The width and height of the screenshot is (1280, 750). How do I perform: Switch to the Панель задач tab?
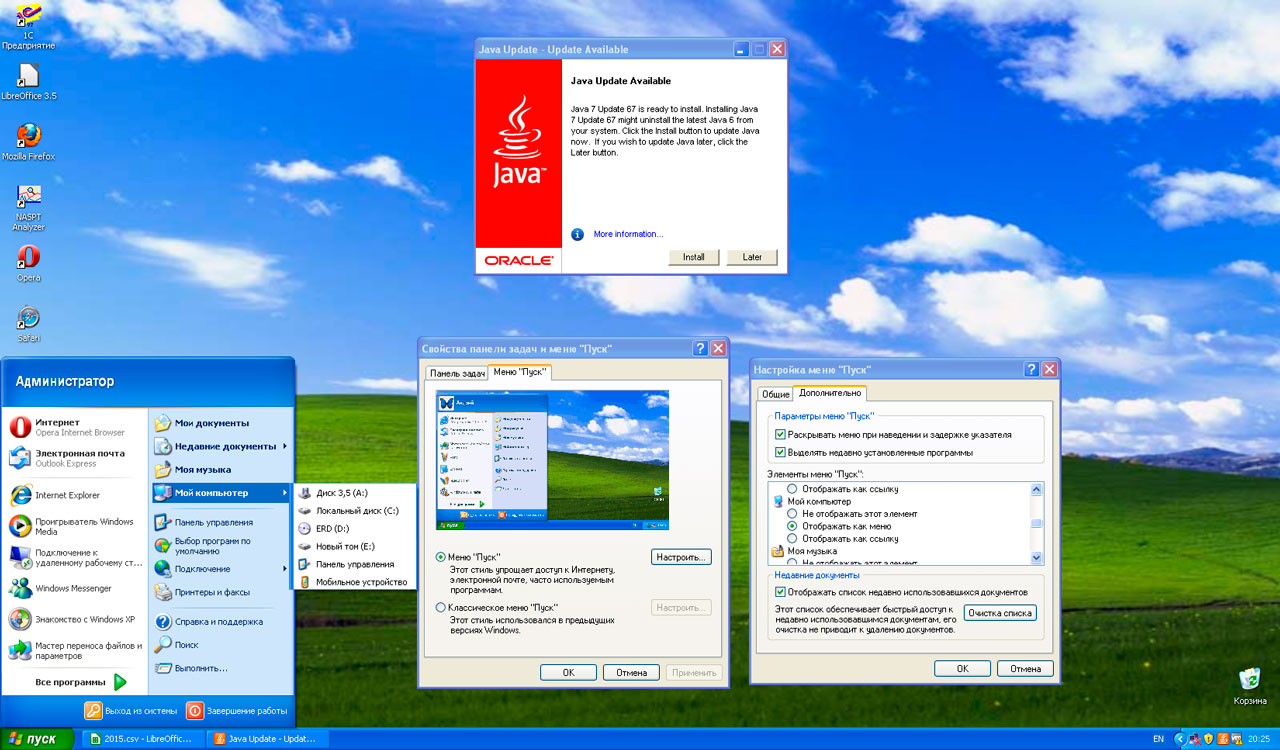click(457, 373)
